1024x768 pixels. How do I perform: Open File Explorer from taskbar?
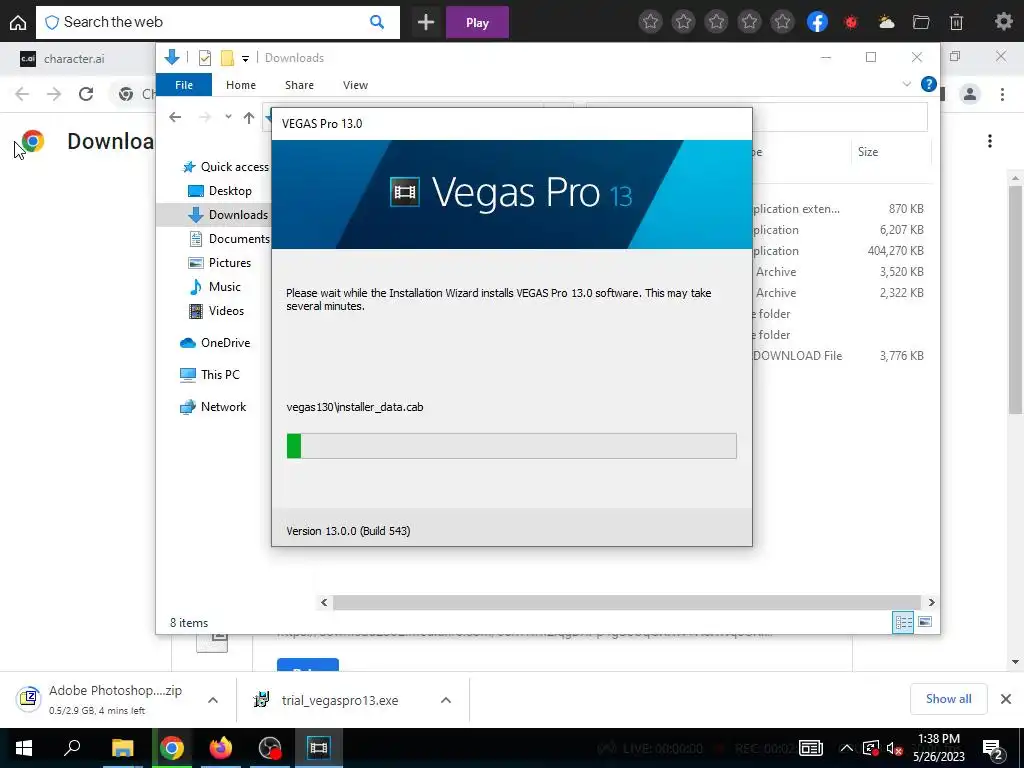click(122, 748)
